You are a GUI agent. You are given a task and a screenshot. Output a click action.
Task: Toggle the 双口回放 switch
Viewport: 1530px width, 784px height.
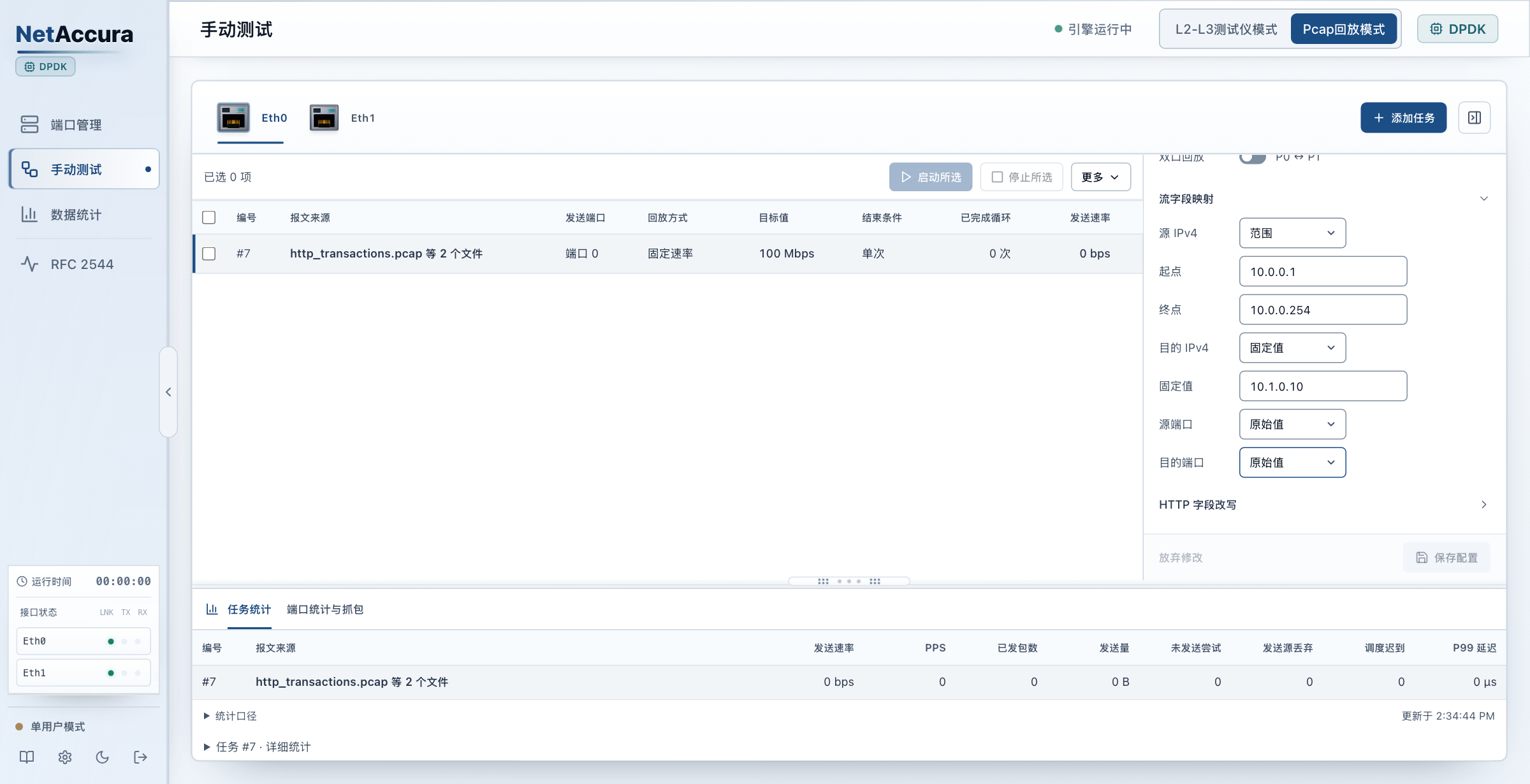1252,158
